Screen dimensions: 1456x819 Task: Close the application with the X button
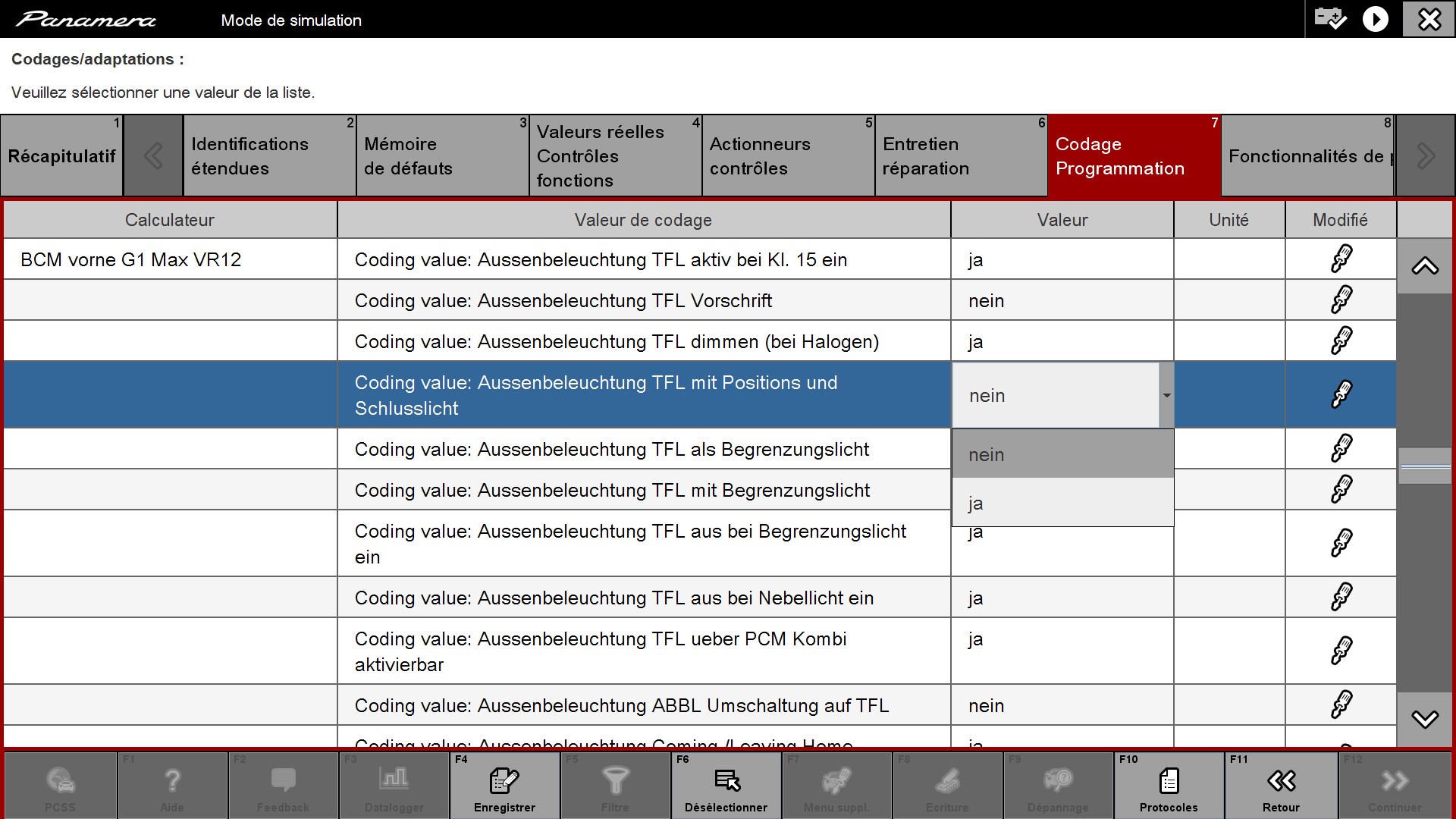[x=1429, y=19]
